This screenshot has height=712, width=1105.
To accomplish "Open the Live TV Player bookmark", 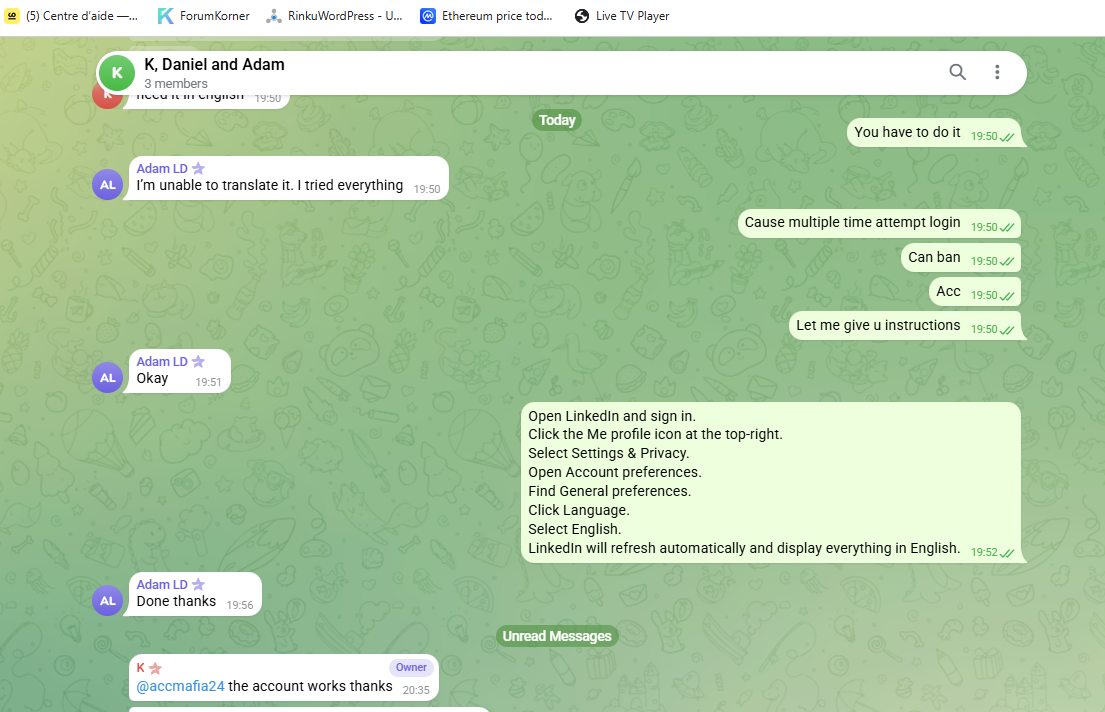I will 622,16.
